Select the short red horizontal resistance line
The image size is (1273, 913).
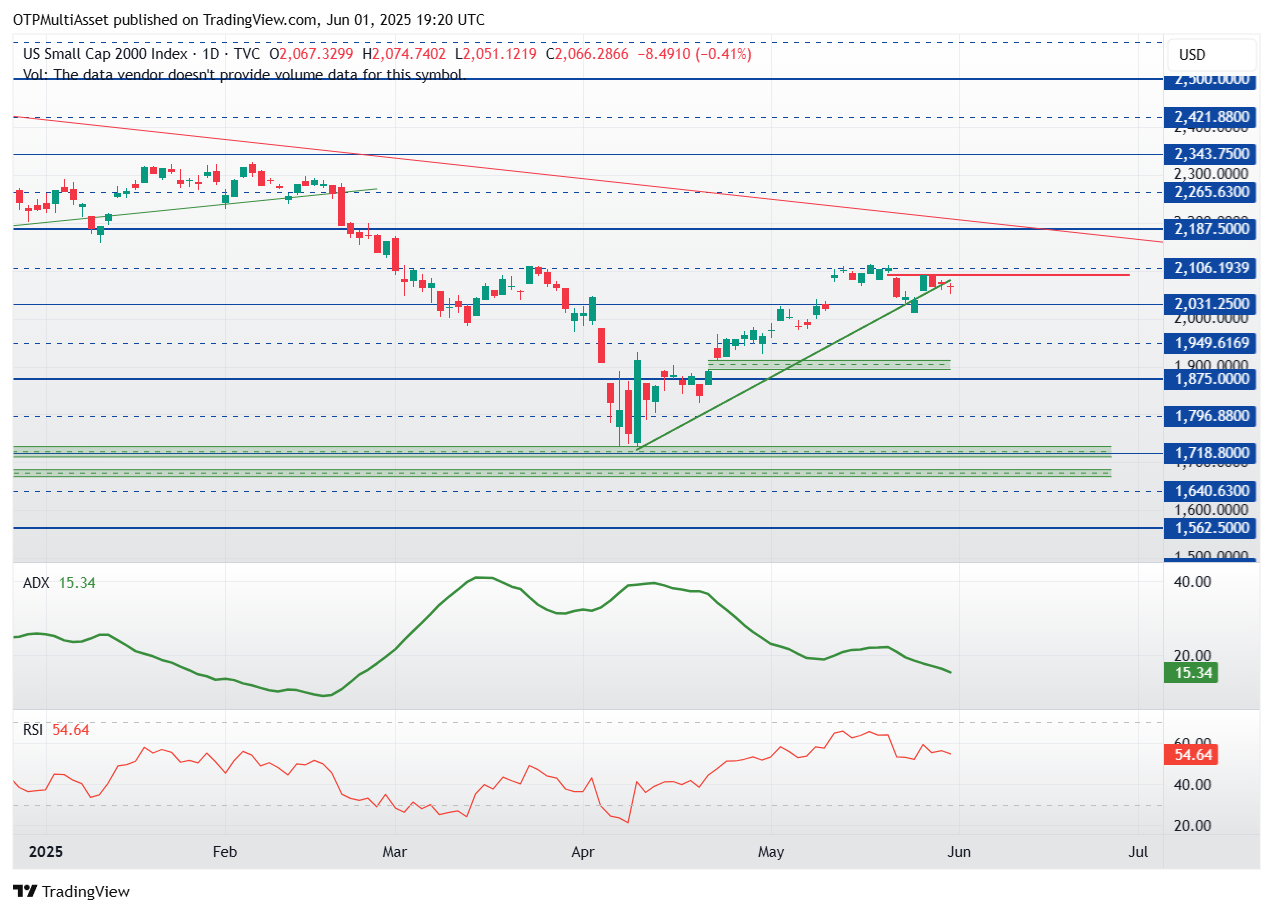point(1010,274)
